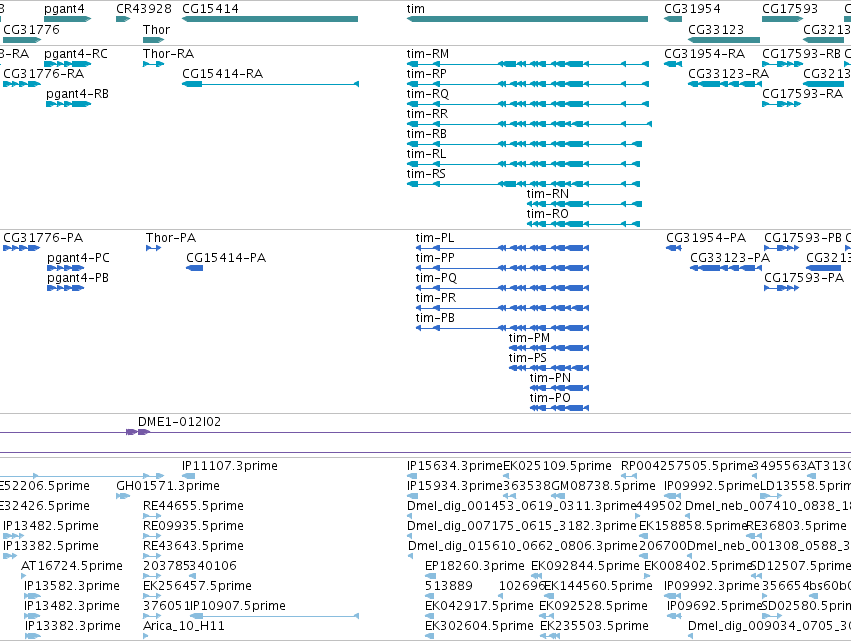Select protein tim-PB
Viewport: 851px width, 641px height.
503,328
